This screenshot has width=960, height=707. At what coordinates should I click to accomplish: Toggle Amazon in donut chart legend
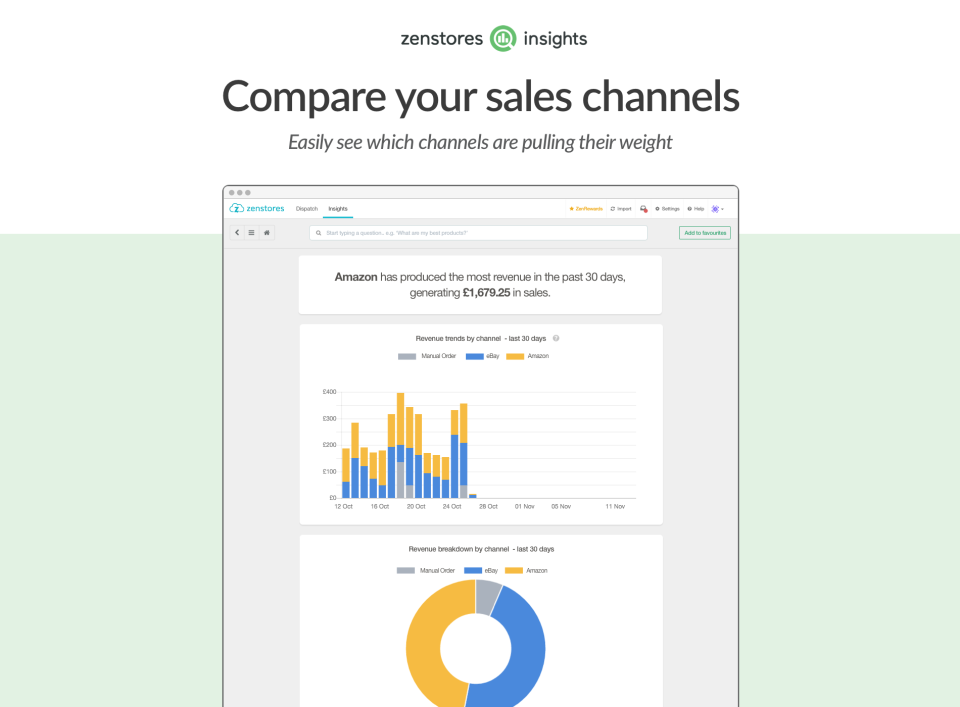[x=527, y=570]
